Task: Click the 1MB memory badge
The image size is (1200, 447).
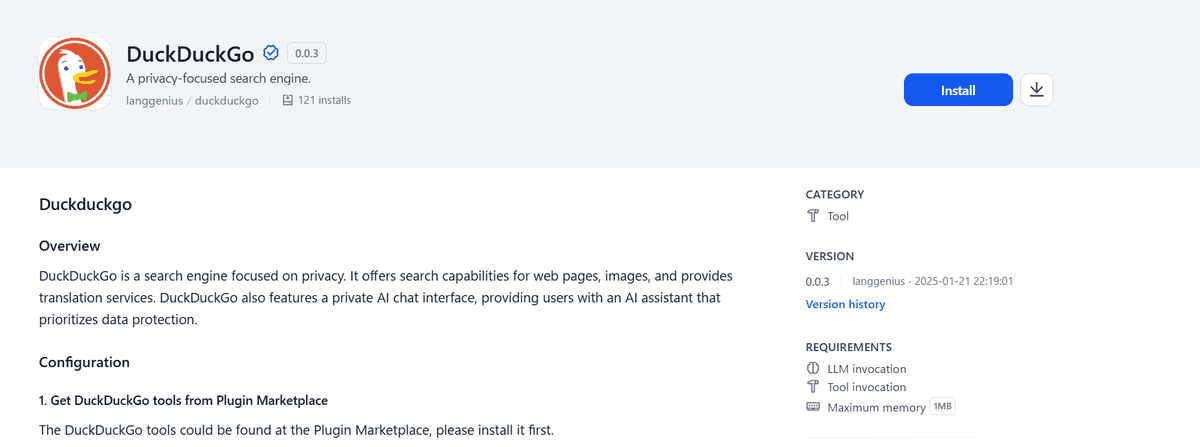Action: point(943,407)
